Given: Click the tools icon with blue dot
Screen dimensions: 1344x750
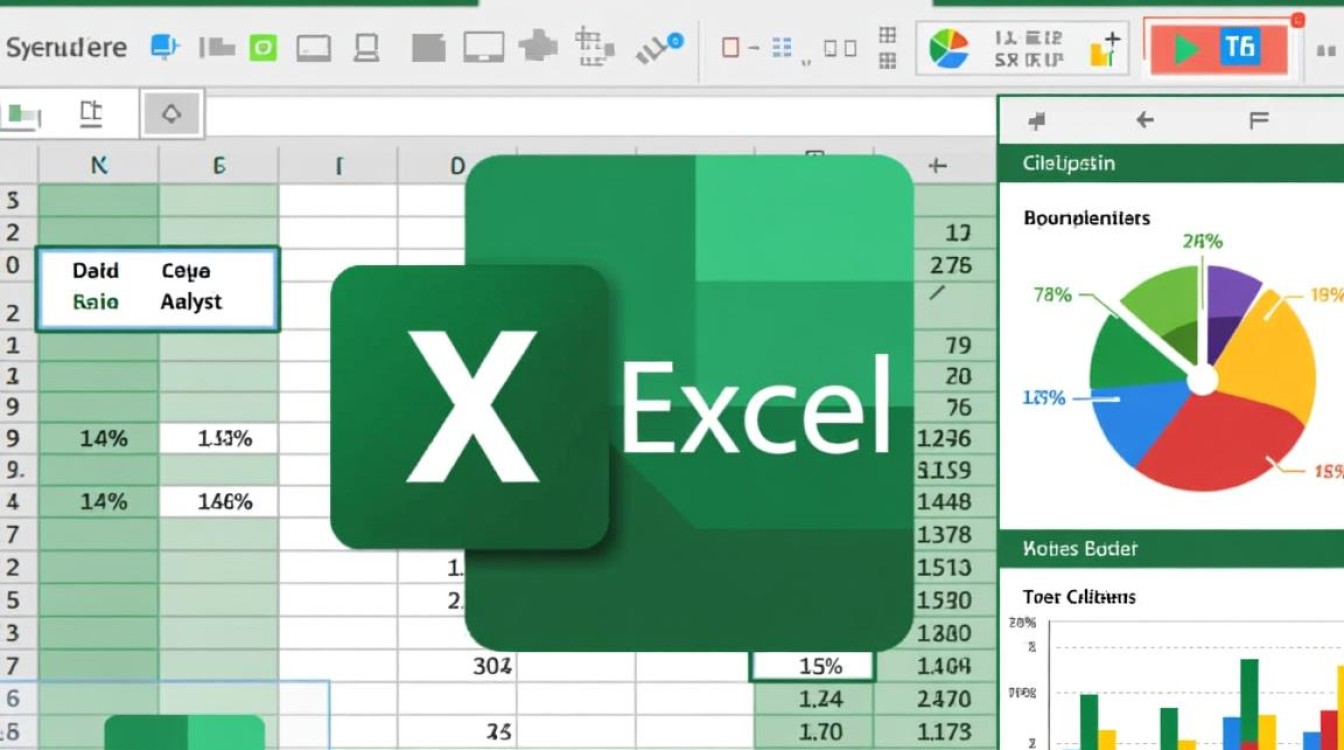Looking at the screenshot, I should click(x=660, y=46).
